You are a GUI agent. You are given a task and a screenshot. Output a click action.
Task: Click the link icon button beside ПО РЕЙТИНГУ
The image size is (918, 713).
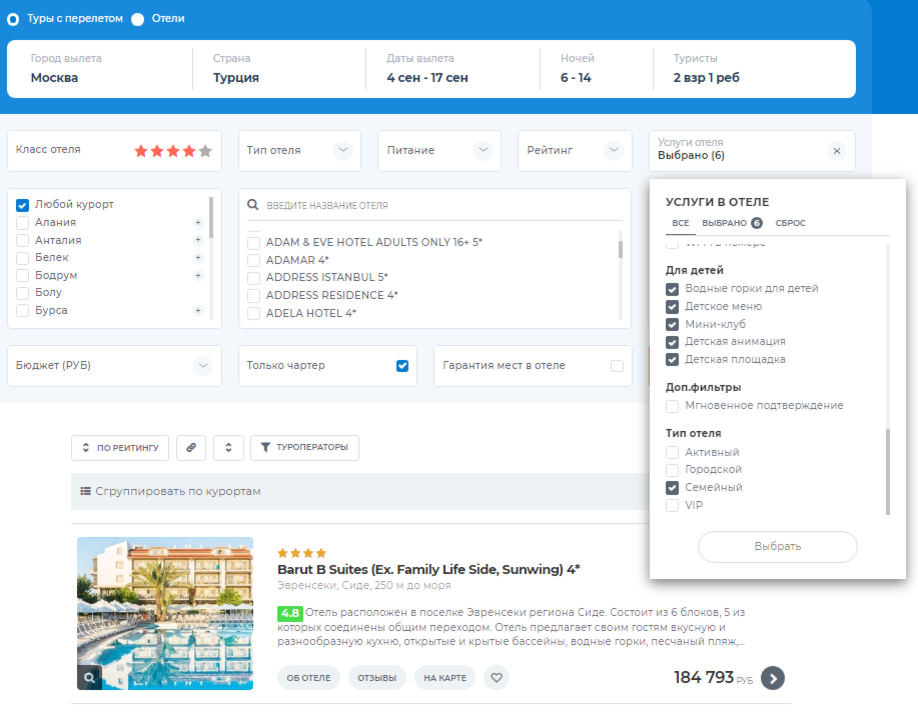click(191, 447)
